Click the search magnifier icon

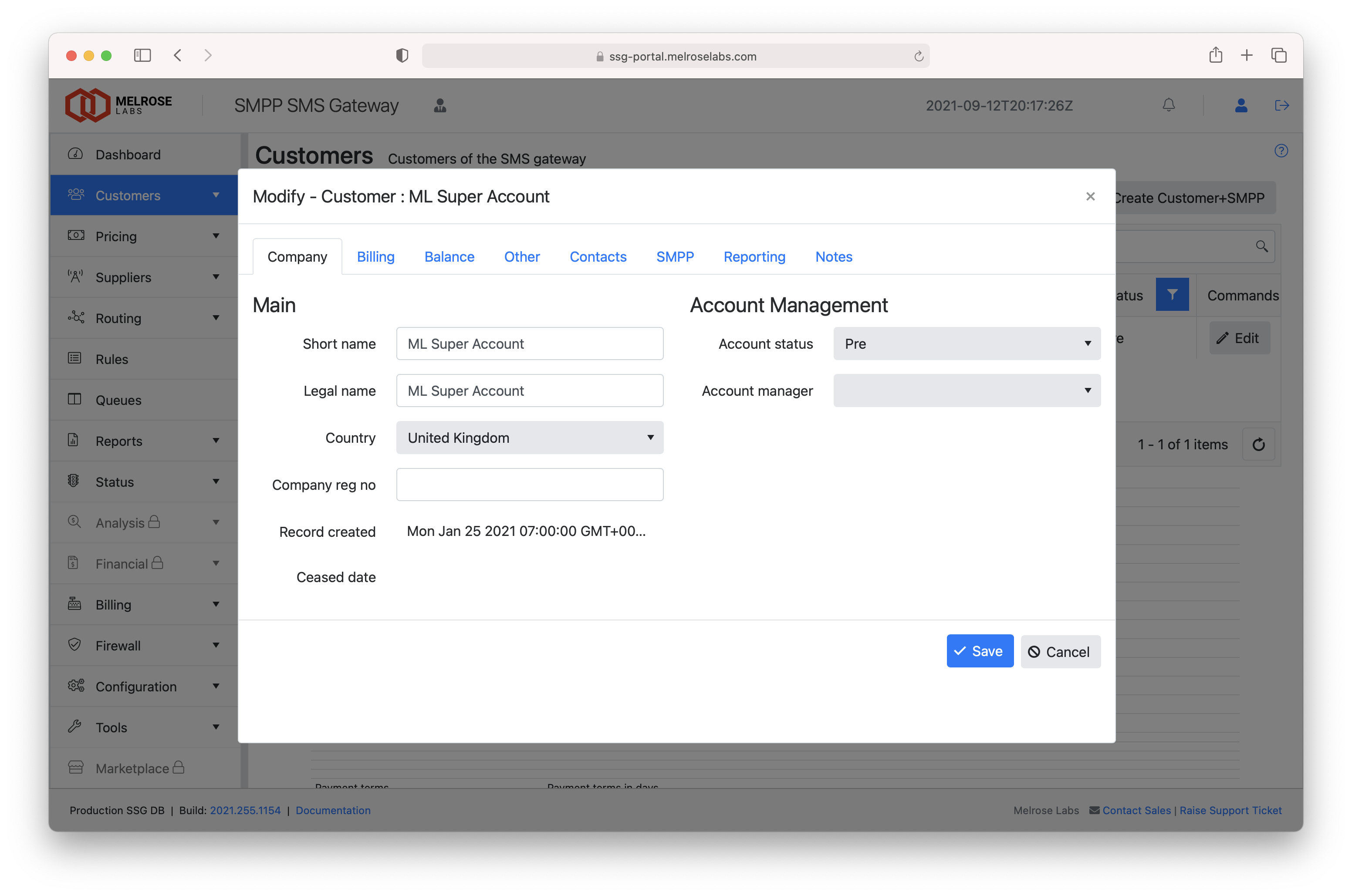(x=1261, y=246)
